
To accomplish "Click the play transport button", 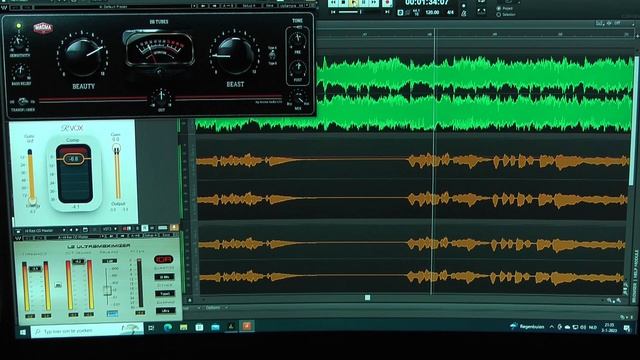I will point(354,2).
